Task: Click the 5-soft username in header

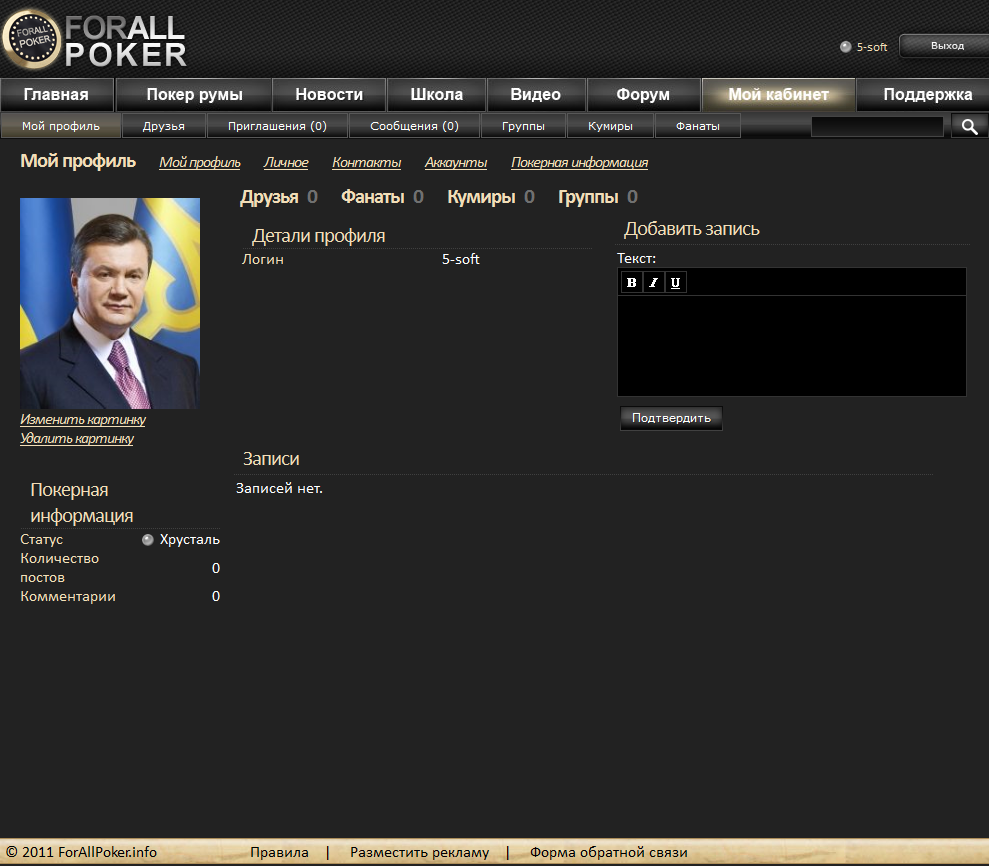Action: (x=872, y=47)
